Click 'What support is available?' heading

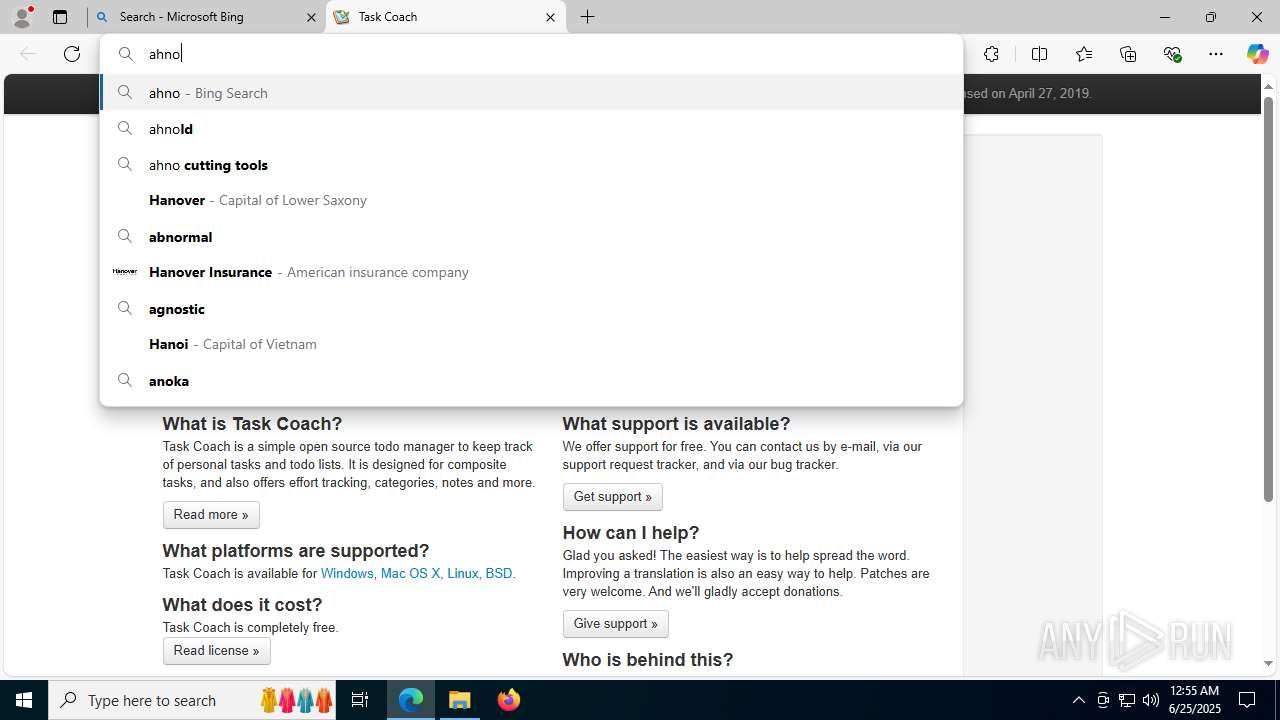[x=676, y=424]
